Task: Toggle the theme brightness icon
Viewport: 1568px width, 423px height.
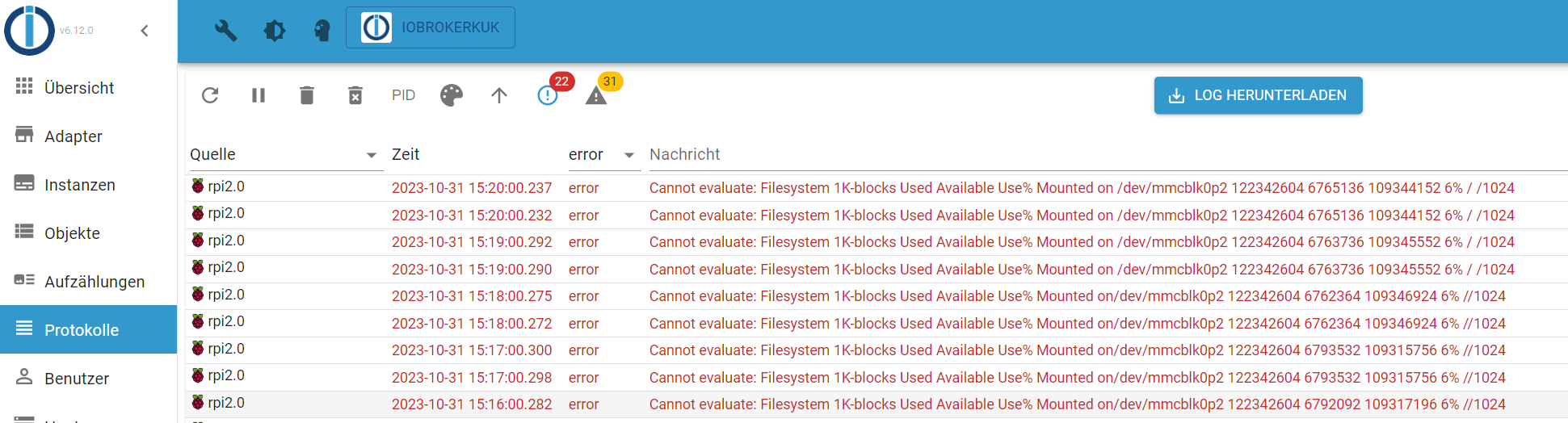Action: (275, 31)
